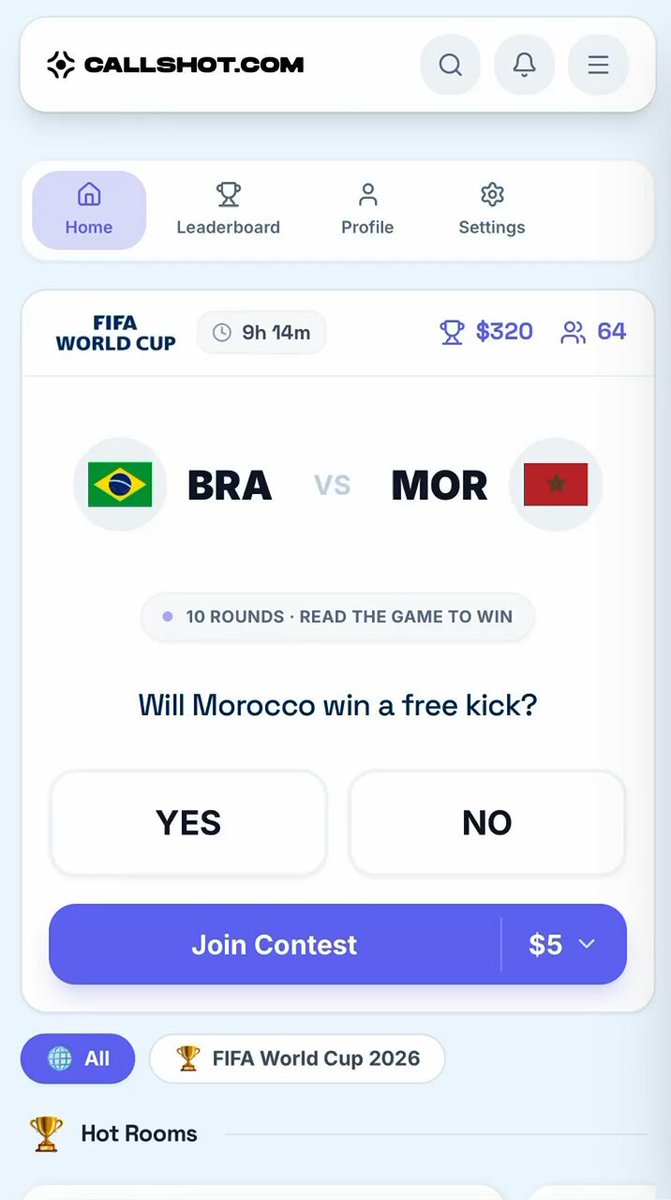Screen dimensions: 671x1200
Task: Select YES answer option
Action: [x=189, y=822]
